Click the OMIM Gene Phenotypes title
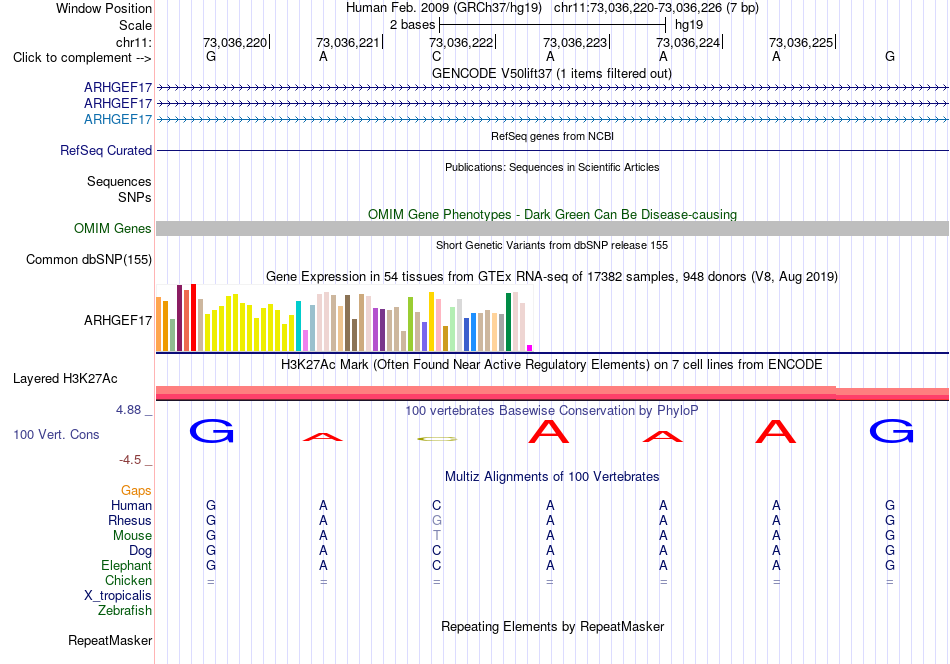 point(552,214)
